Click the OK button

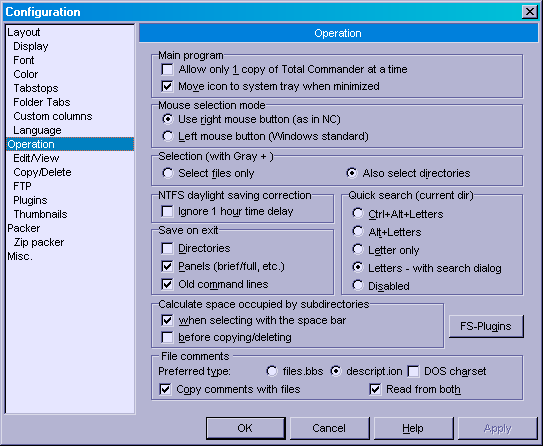pos(246,428)
